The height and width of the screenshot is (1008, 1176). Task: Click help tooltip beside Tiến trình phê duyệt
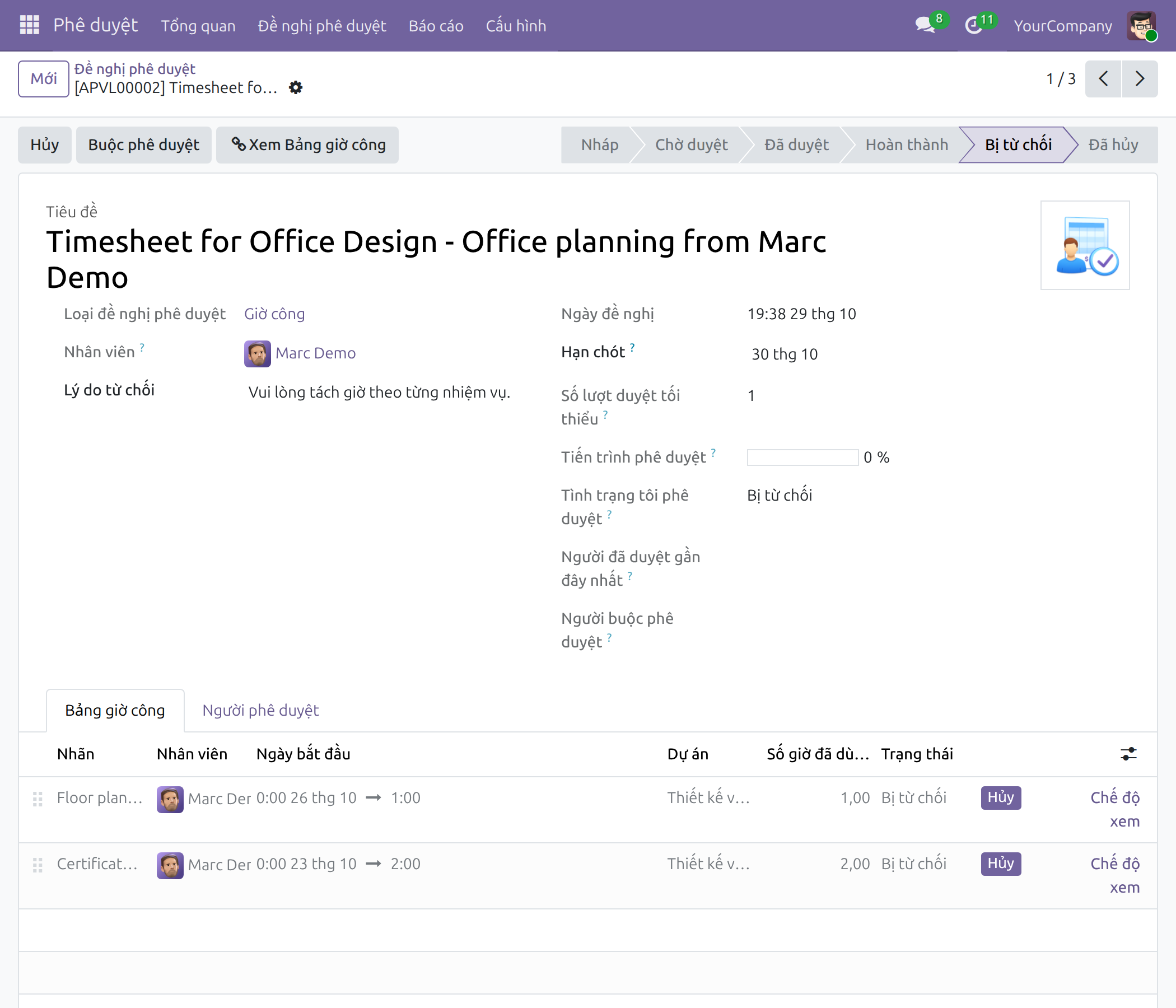point(713,452)
